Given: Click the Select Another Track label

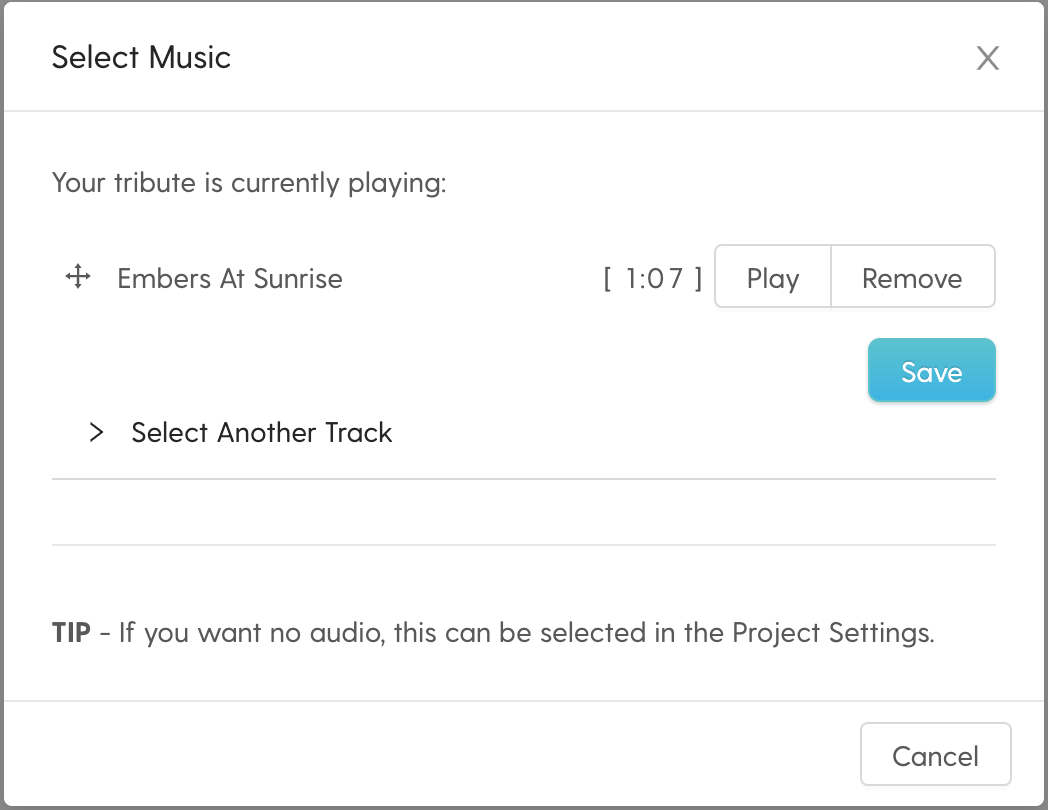Looking at the screenshot, I should 261,432.
